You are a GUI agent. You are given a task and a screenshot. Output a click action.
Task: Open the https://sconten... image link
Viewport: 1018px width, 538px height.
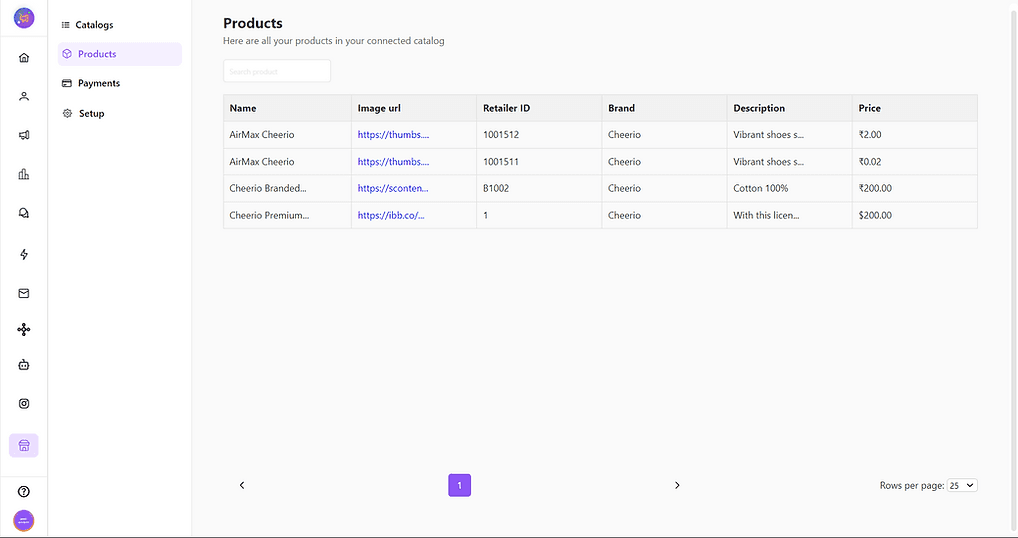click(x=393, y=188)
